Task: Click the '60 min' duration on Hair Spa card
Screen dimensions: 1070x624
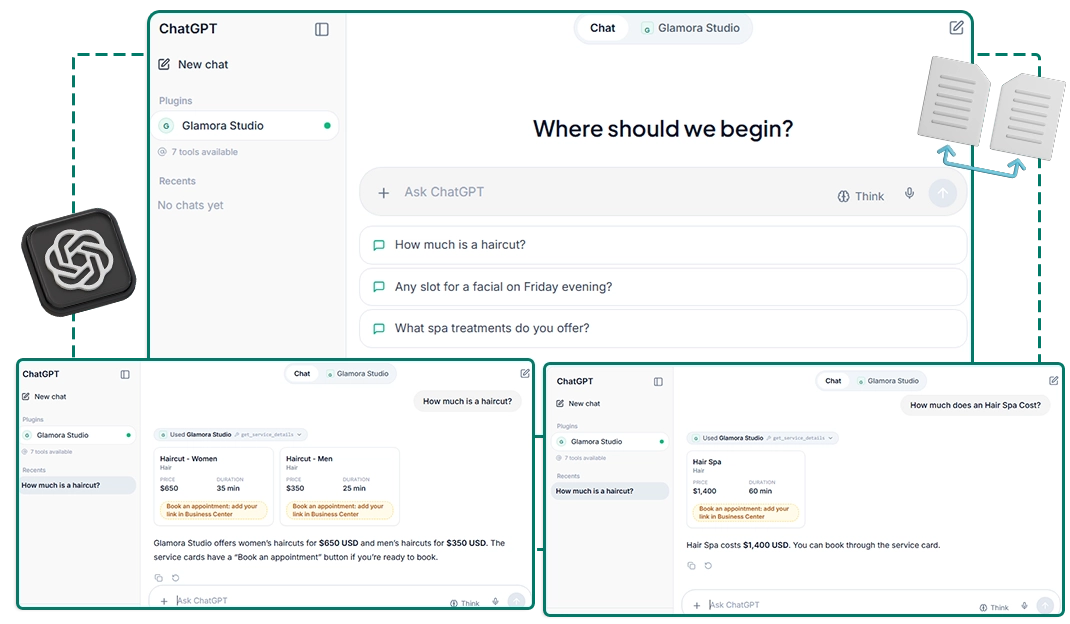Action: 760,491
